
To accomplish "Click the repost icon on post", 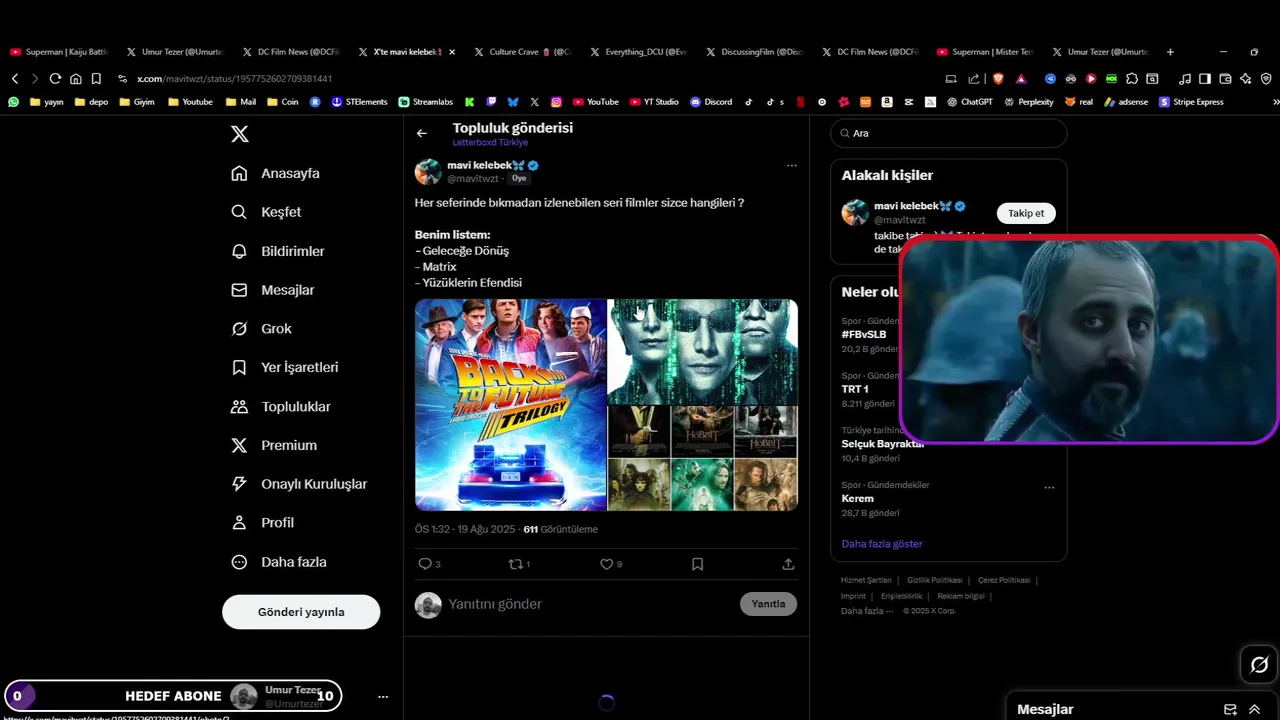I will pos(516,564).
